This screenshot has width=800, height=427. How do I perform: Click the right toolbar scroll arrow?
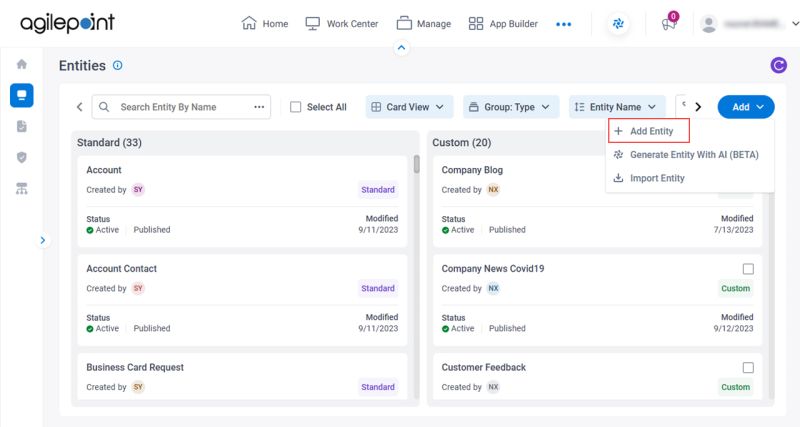698,107
